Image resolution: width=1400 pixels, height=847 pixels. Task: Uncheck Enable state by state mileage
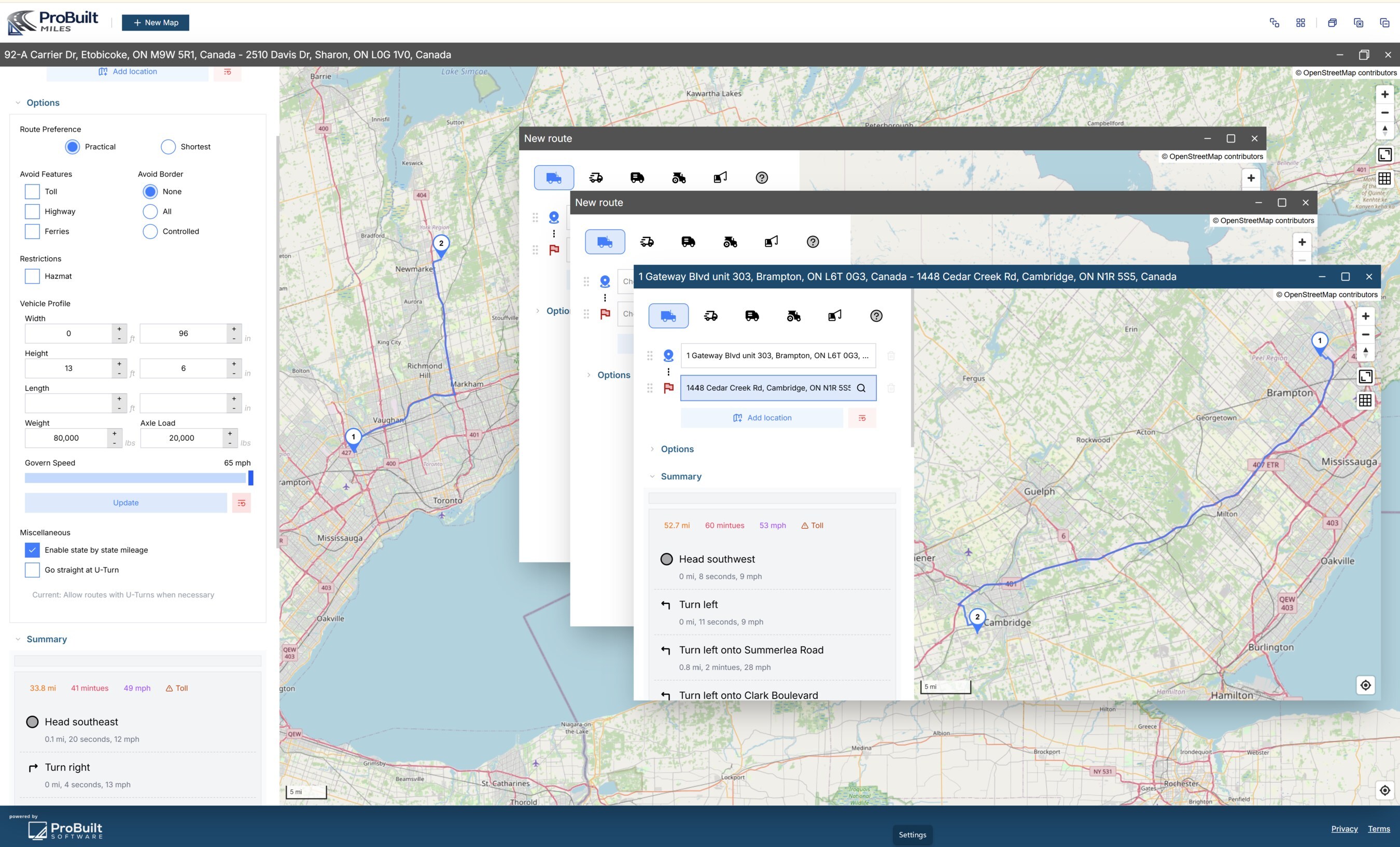(32, 550)
